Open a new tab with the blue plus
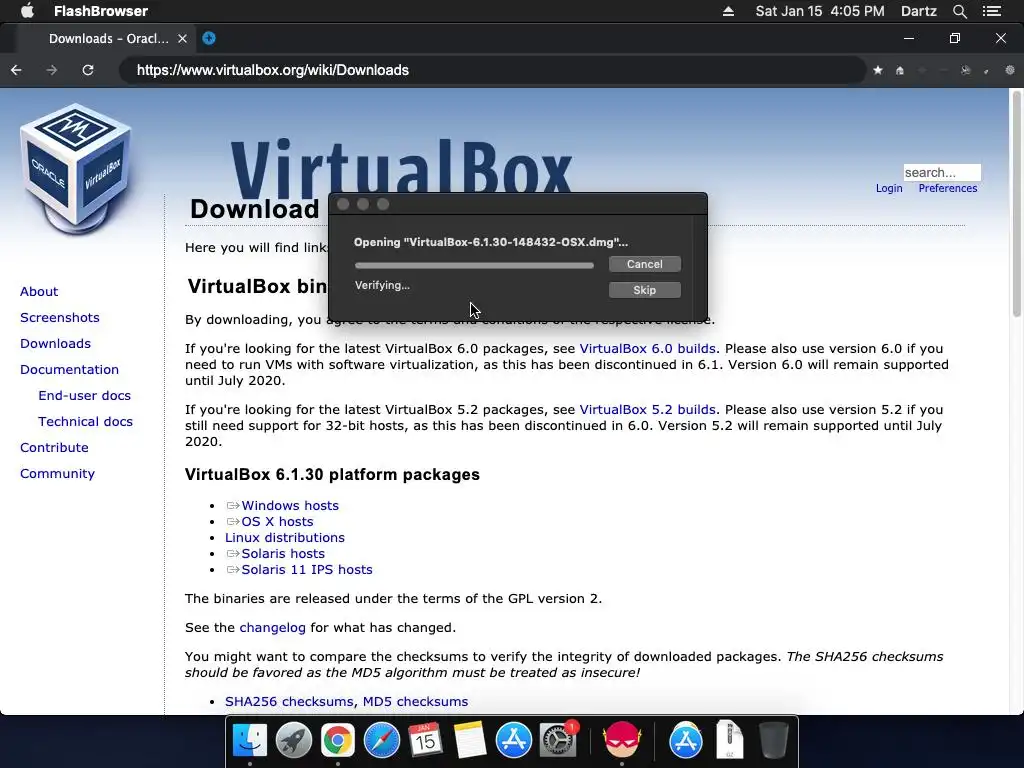Viewport: 1024px width, 768px height. click(209, 38)
